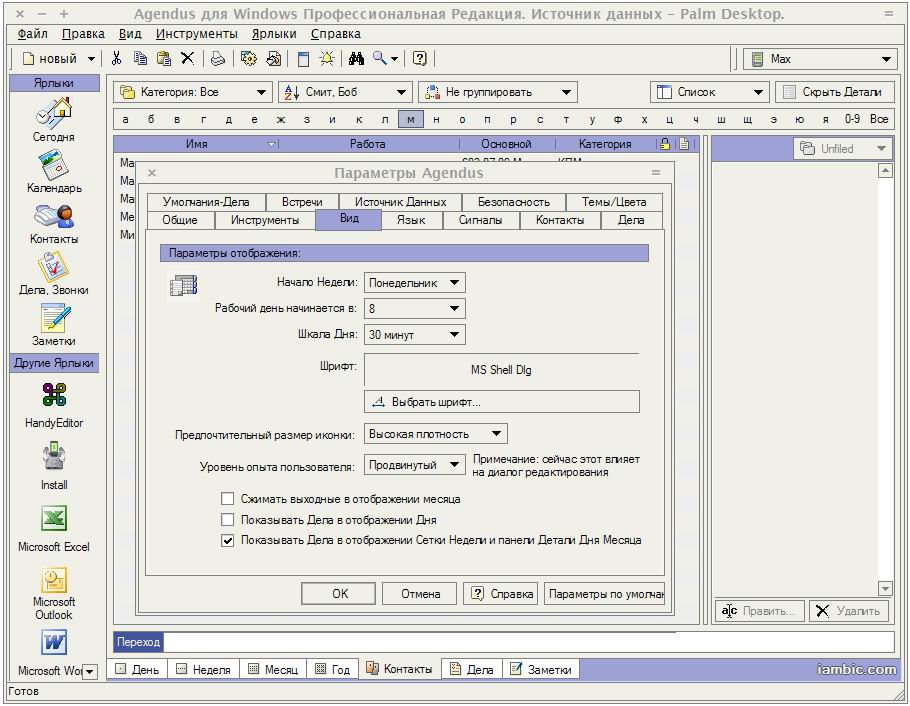Open the Рабочий день начинается dropdown
The width and height of the screenshot is (910, 706).
coord(414,308)
